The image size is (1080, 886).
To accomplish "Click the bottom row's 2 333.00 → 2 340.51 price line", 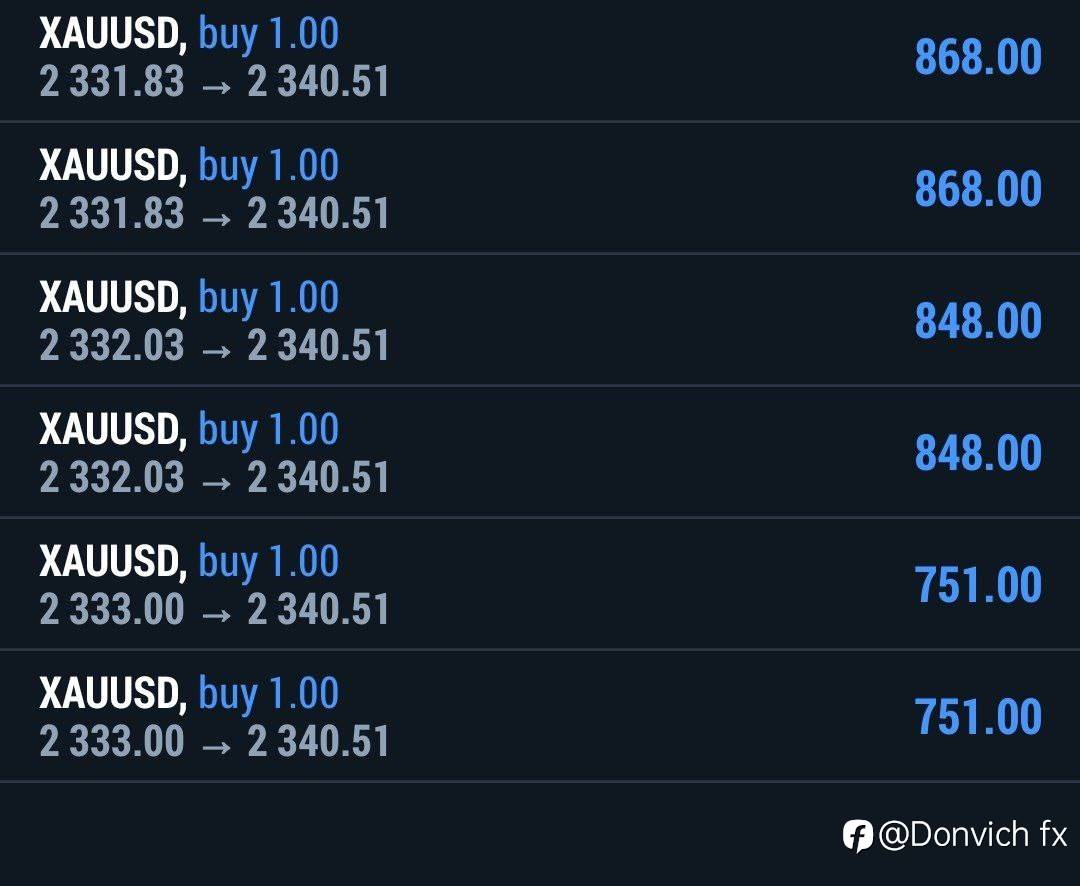I will coord(213,742).
